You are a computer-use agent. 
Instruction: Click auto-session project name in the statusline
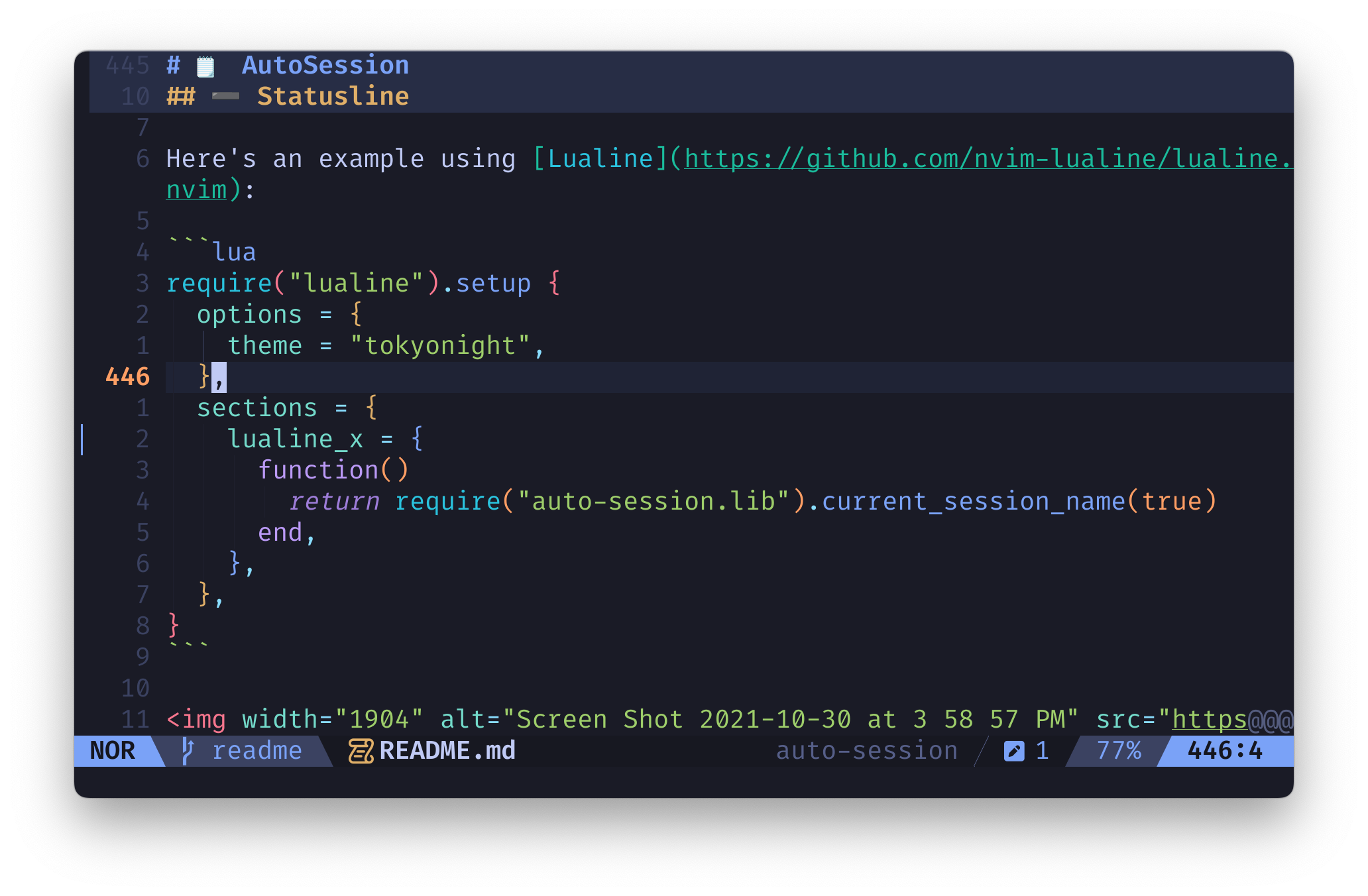click(866, 751)
